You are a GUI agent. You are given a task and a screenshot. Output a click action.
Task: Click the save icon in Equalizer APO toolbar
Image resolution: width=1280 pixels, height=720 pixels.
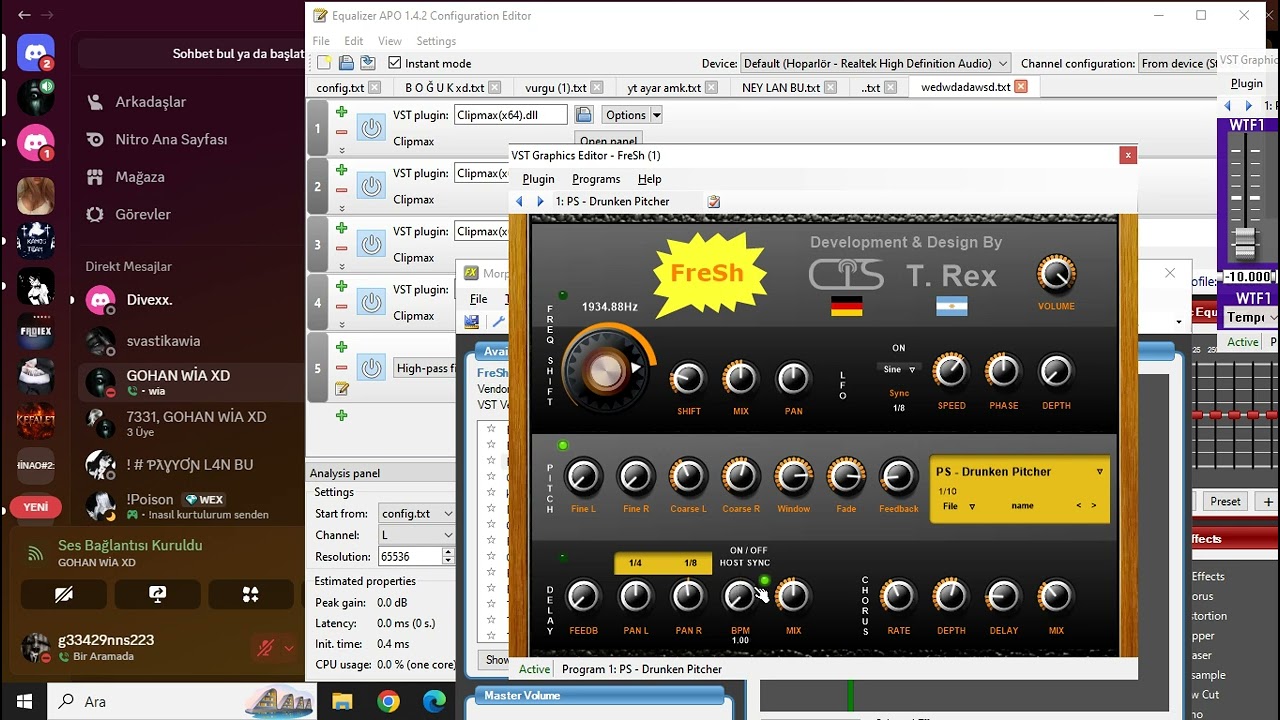367,63
